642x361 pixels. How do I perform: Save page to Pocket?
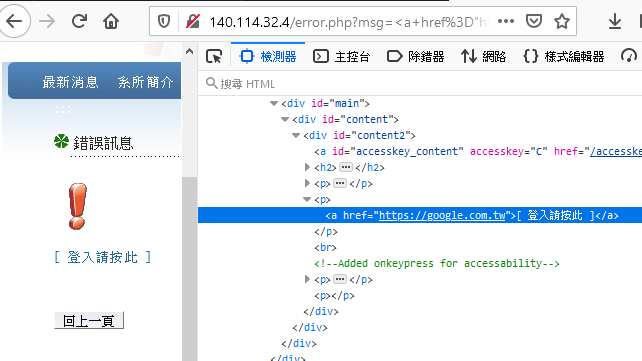[533, 21]
